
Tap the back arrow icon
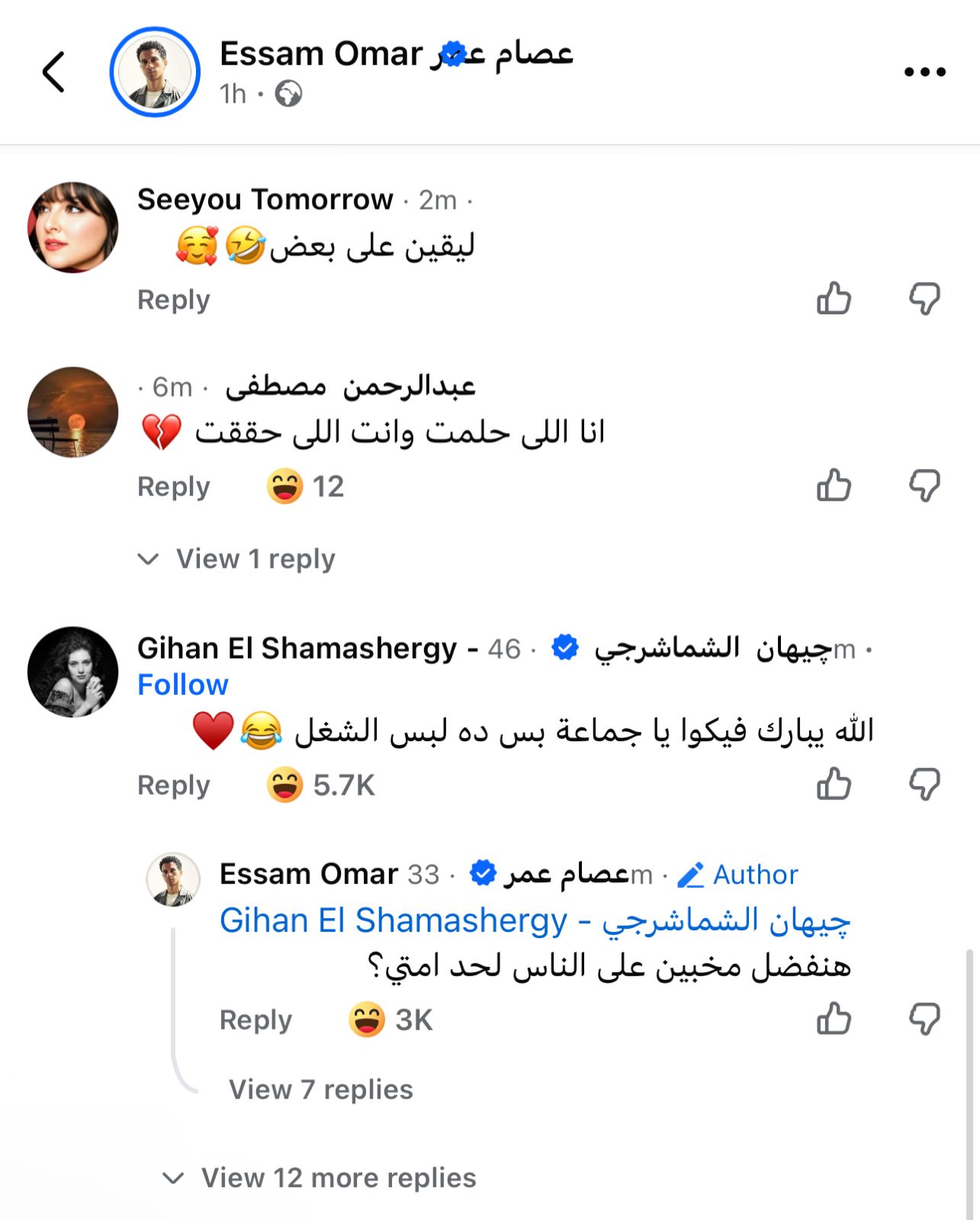point(53,72)
